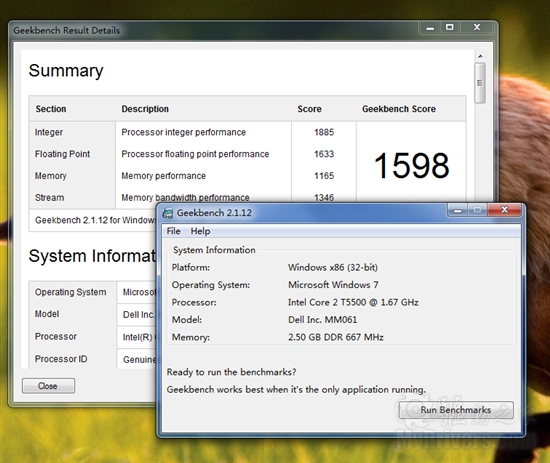Click the scrollbar up arrow in results
This screenshot has width=550, height=463.
click(480, 56)
